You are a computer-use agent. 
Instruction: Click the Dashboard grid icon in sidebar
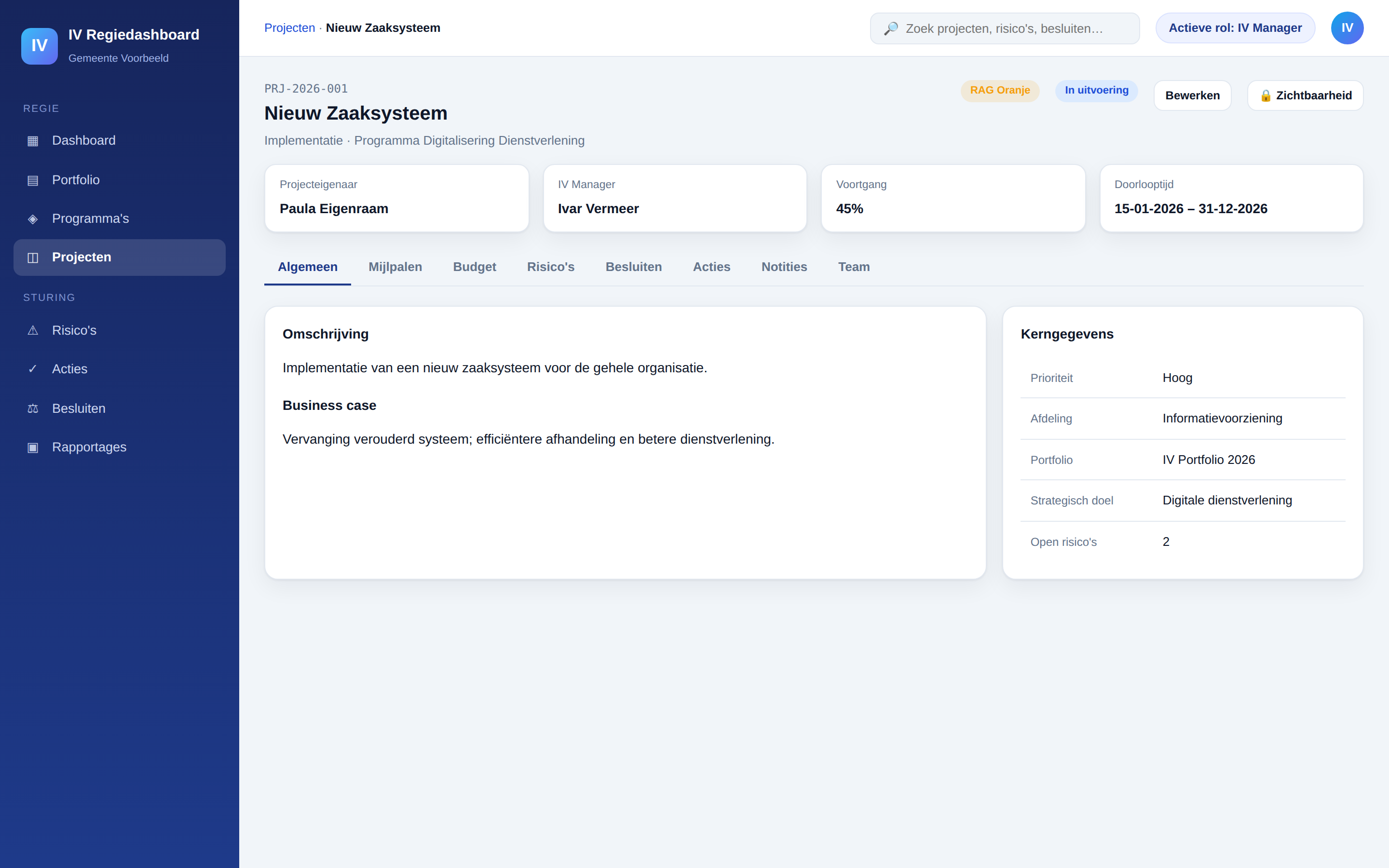(x=33, y=141)
